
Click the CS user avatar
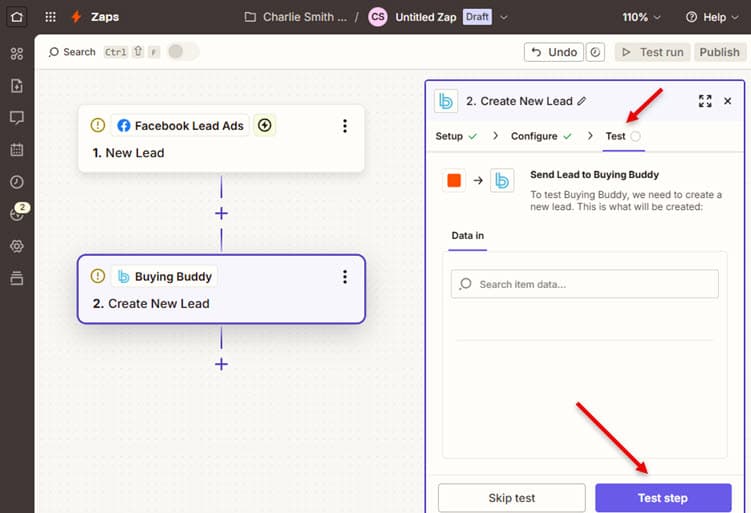377,17
